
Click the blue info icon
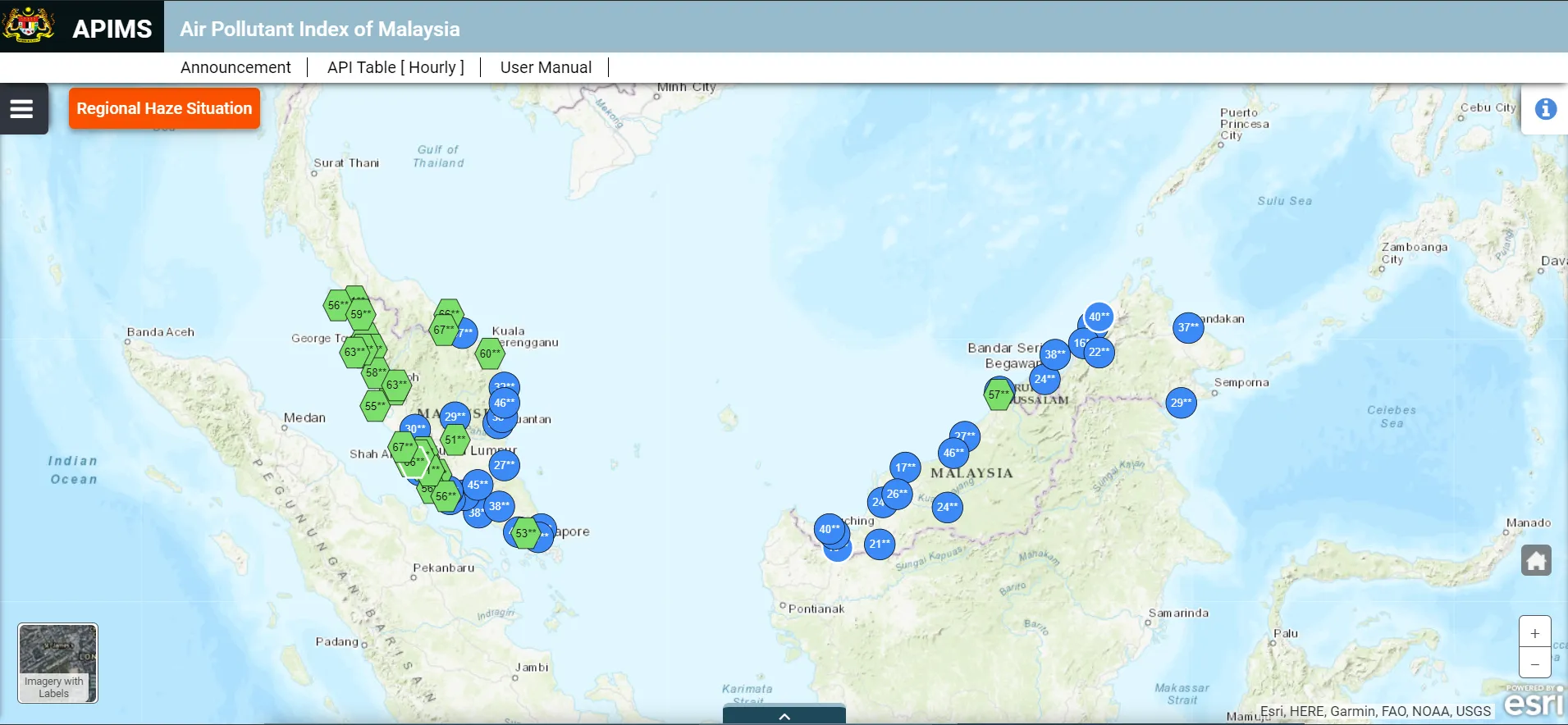click(1546, 109)
